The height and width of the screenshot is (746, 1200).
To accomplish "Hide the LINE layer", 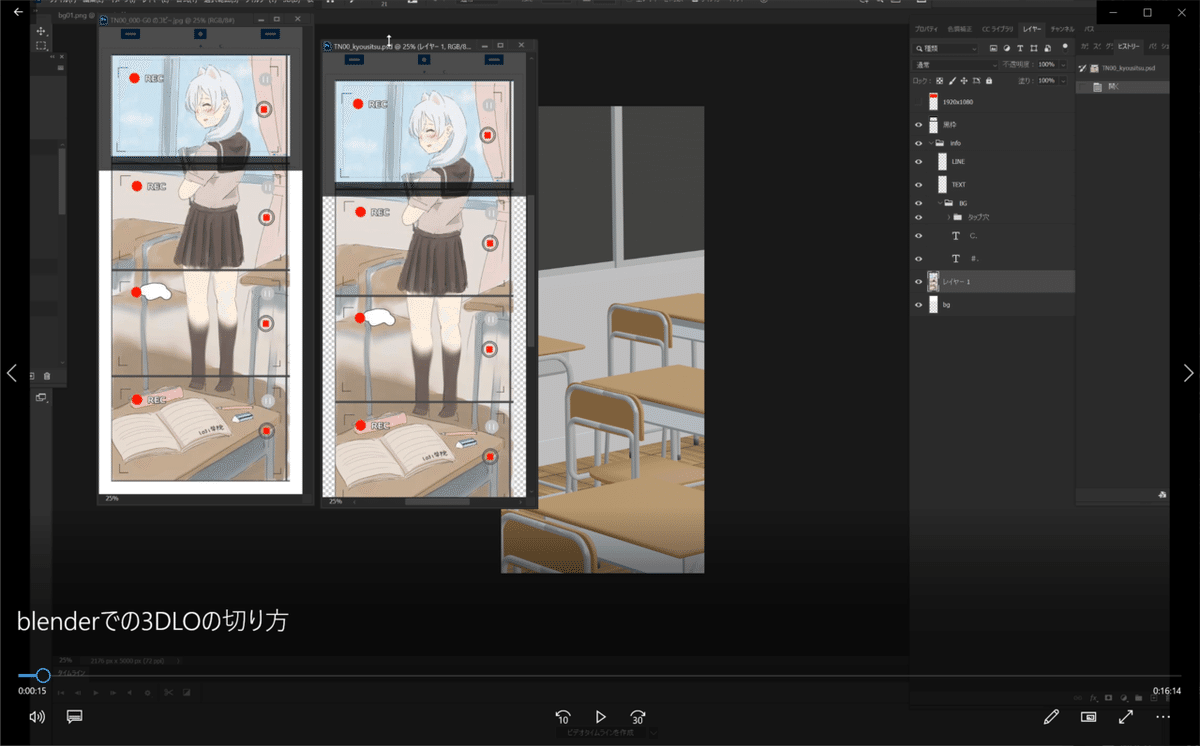I will click(x=918, y=161).
